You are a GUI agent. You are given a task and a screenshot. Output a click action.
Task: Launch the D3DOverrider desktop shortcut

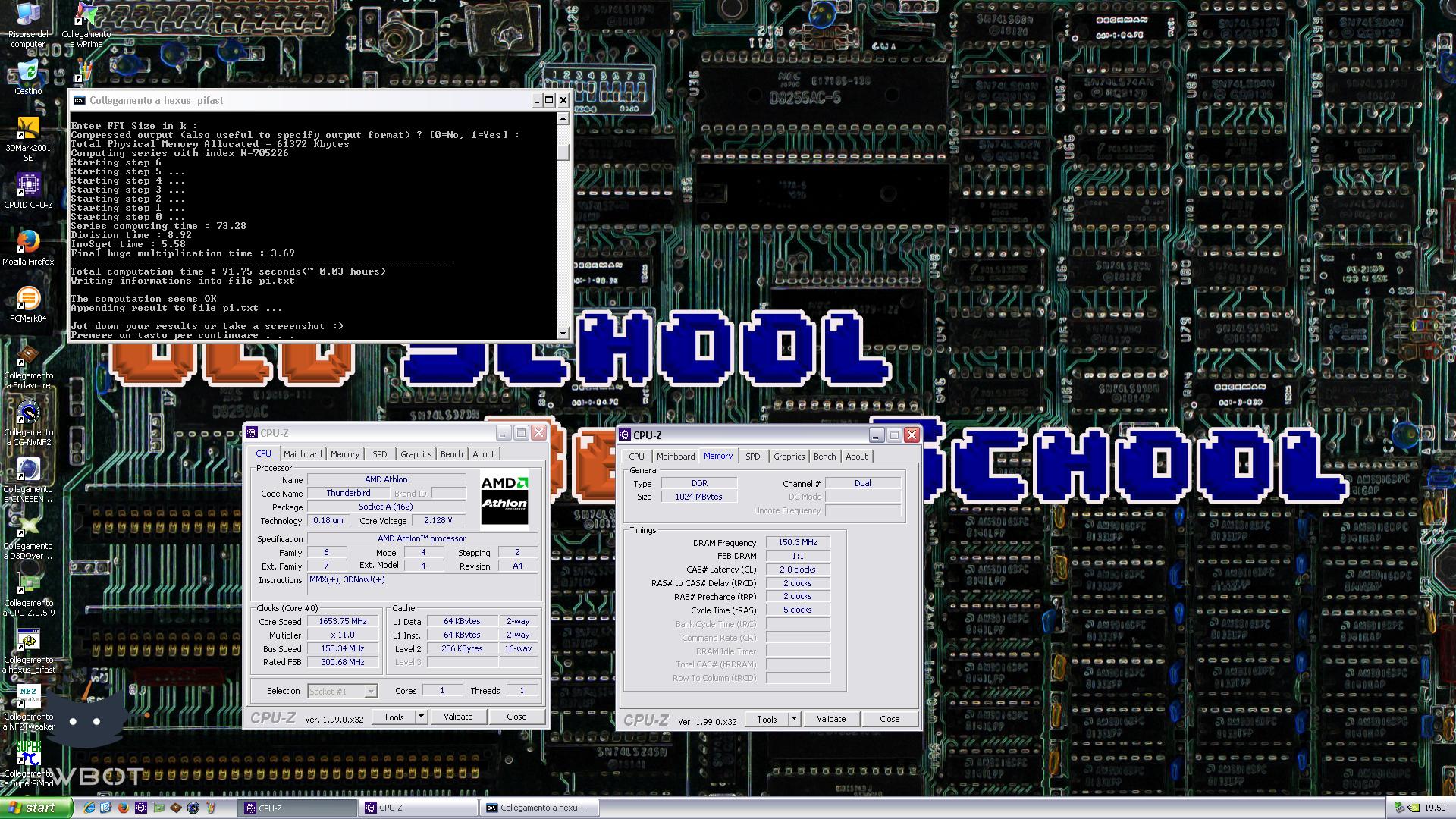[x=28, y=537]
